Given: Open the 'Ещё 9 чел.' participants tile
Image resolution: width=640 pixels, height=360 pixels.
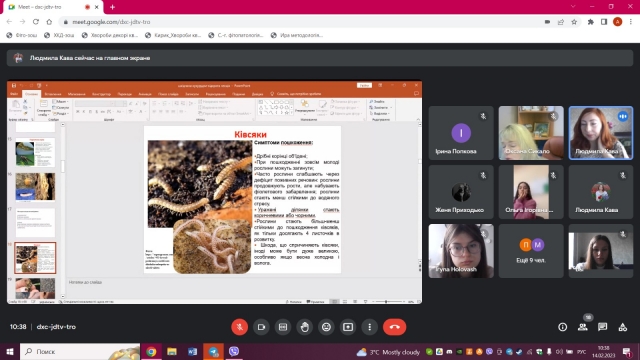Looking at the screenshot, I should click(x=531, y=251).
